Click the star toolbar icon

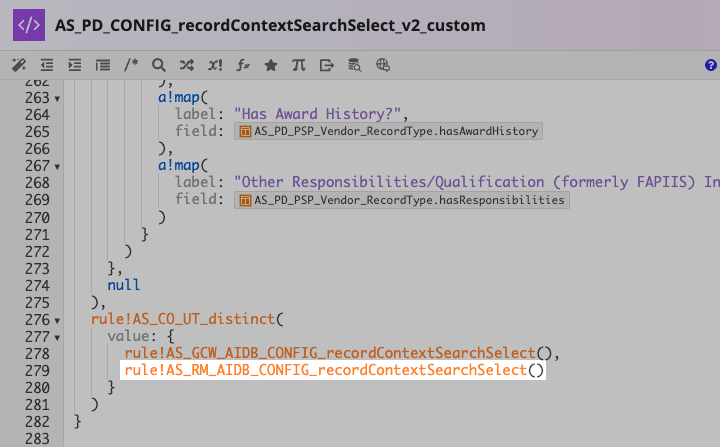271,65
